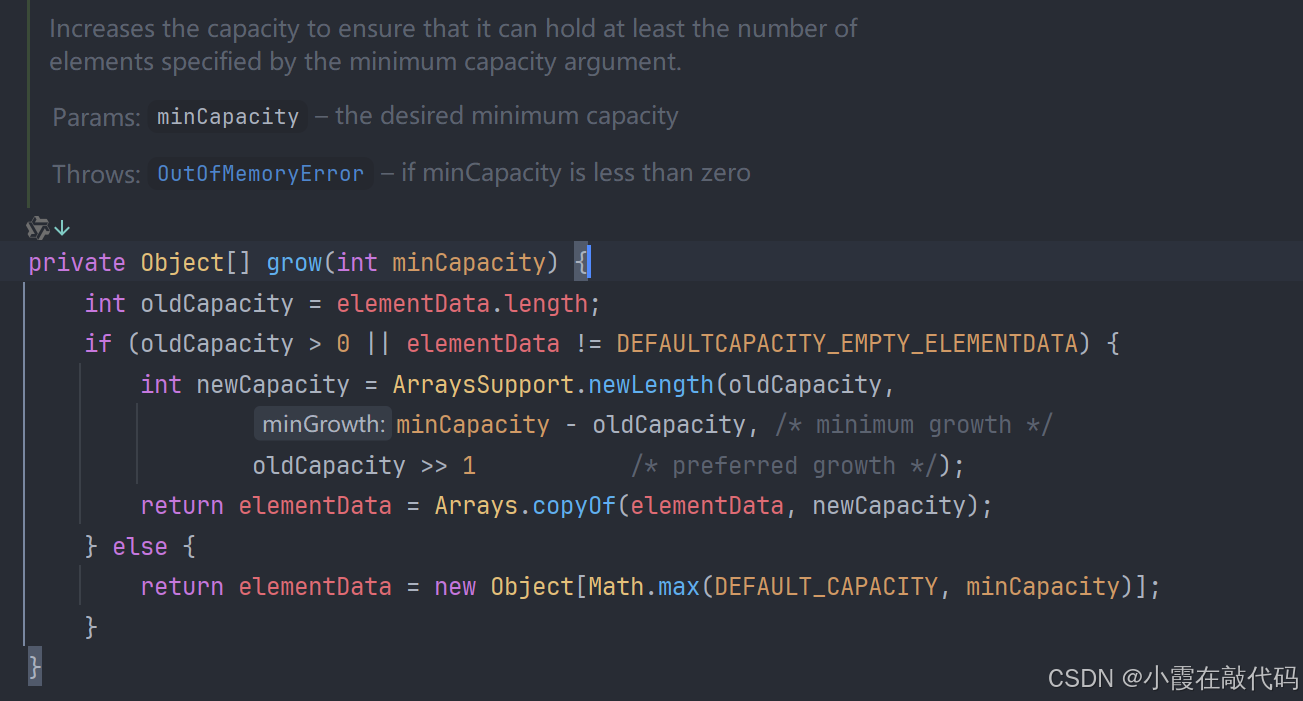Click OutOfMemoryError link in the Javadoc
This screenshot has width=1303, height=701.
point(261,174)
